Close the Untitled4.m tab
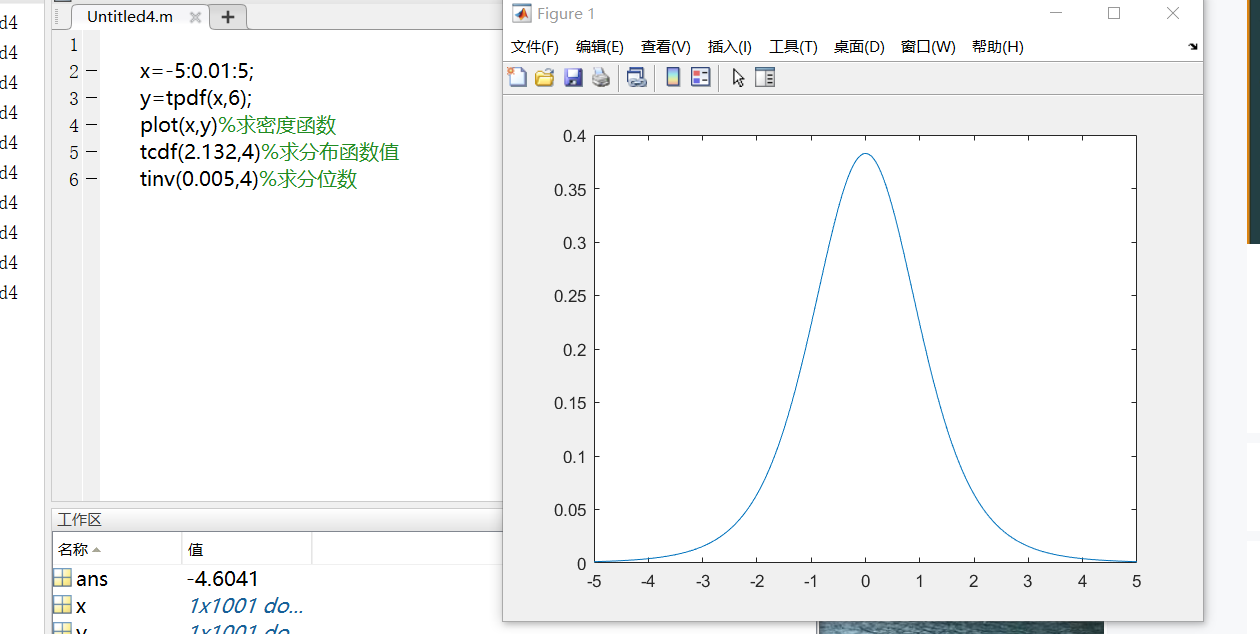The width and height of the screenshot is (1260, 634). tap(194, 16)
